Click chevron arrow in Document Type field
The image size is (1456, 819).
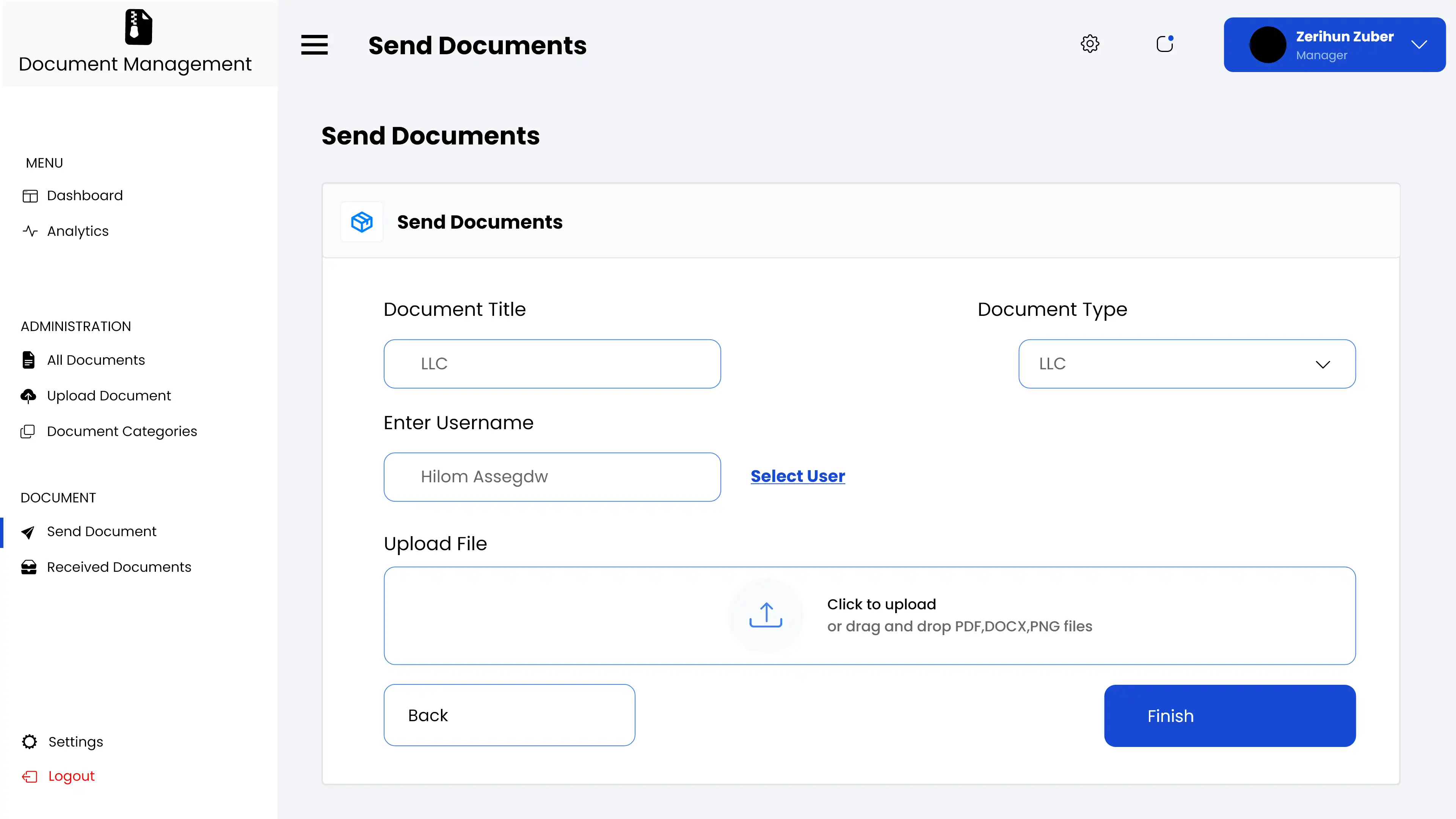[x=1323, y=364]
